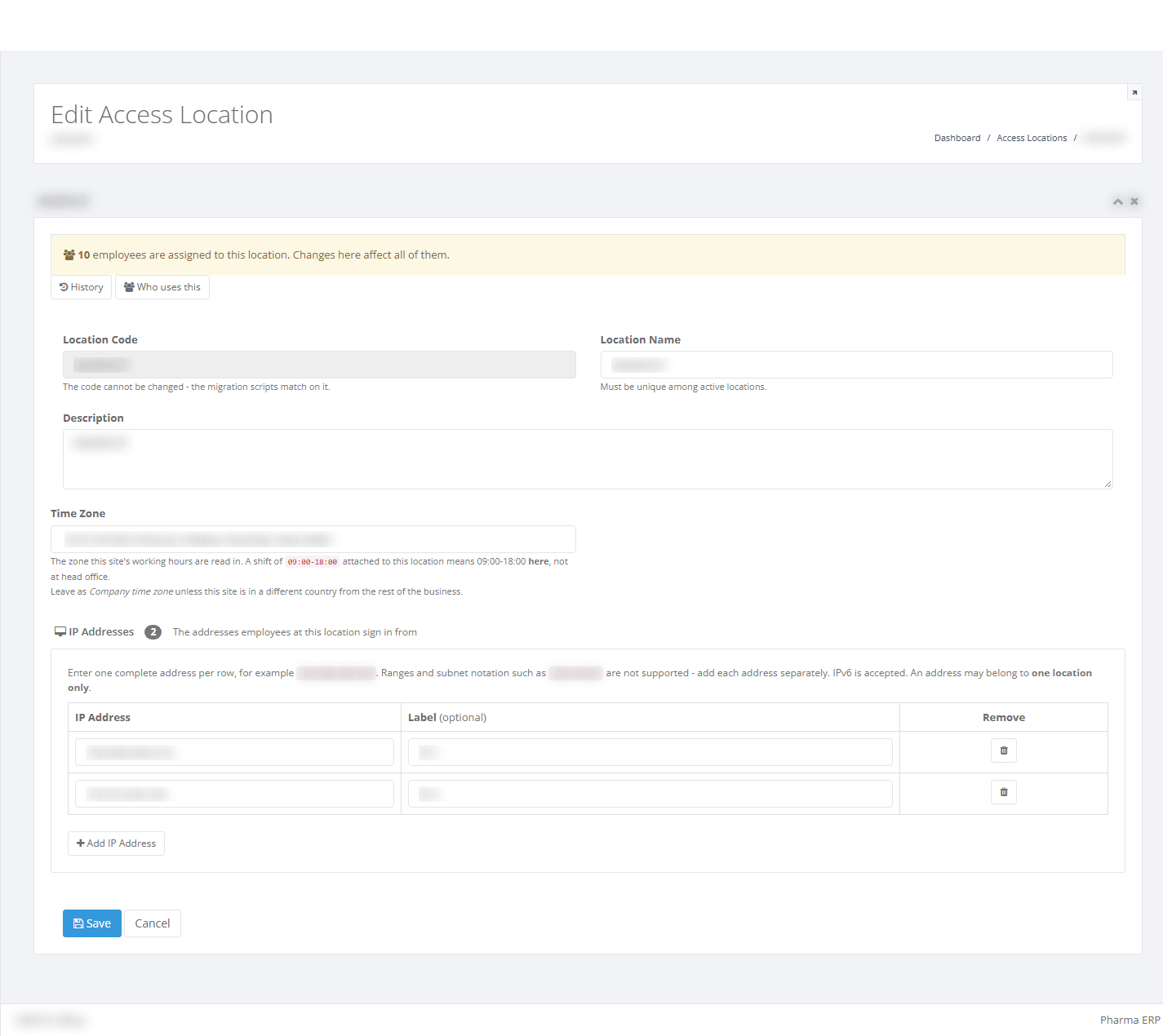Screen dimensions: 1163x1036
Task: Remove the first IP address row via trash icon
Action: point(1004,750)
